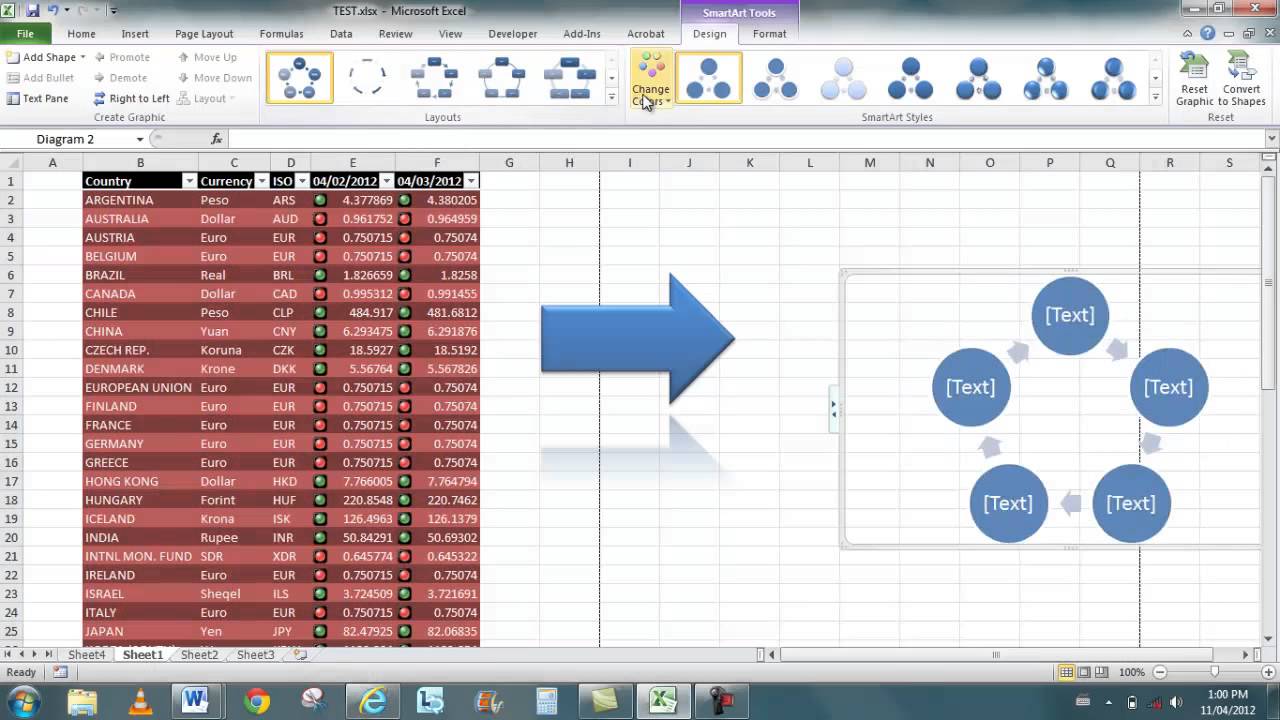Click the Excel Help question mark icon
This screenshot has width=1280, height=720.
pyautogui.click(x=1207, y=33)
